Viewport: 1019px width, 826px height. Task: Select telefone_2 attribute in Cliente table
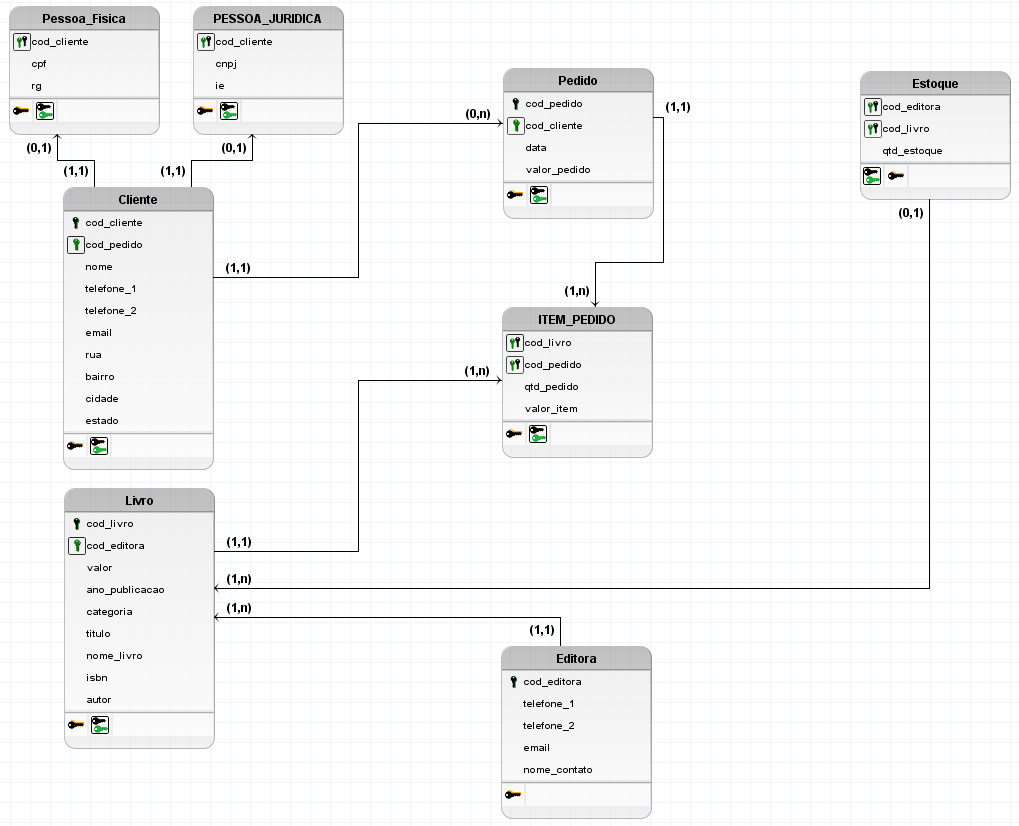[110, 311]
